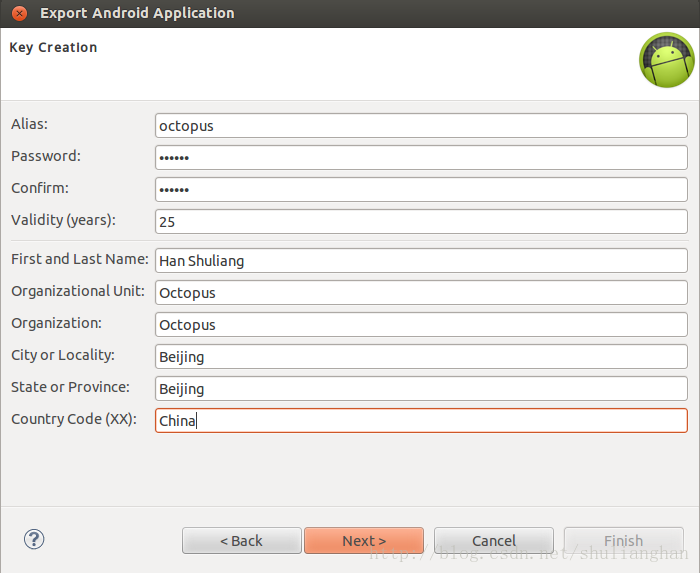This screenshot has height=573, width=700.
Task: Edit the Validity years field
Action: tap(421, 222)
